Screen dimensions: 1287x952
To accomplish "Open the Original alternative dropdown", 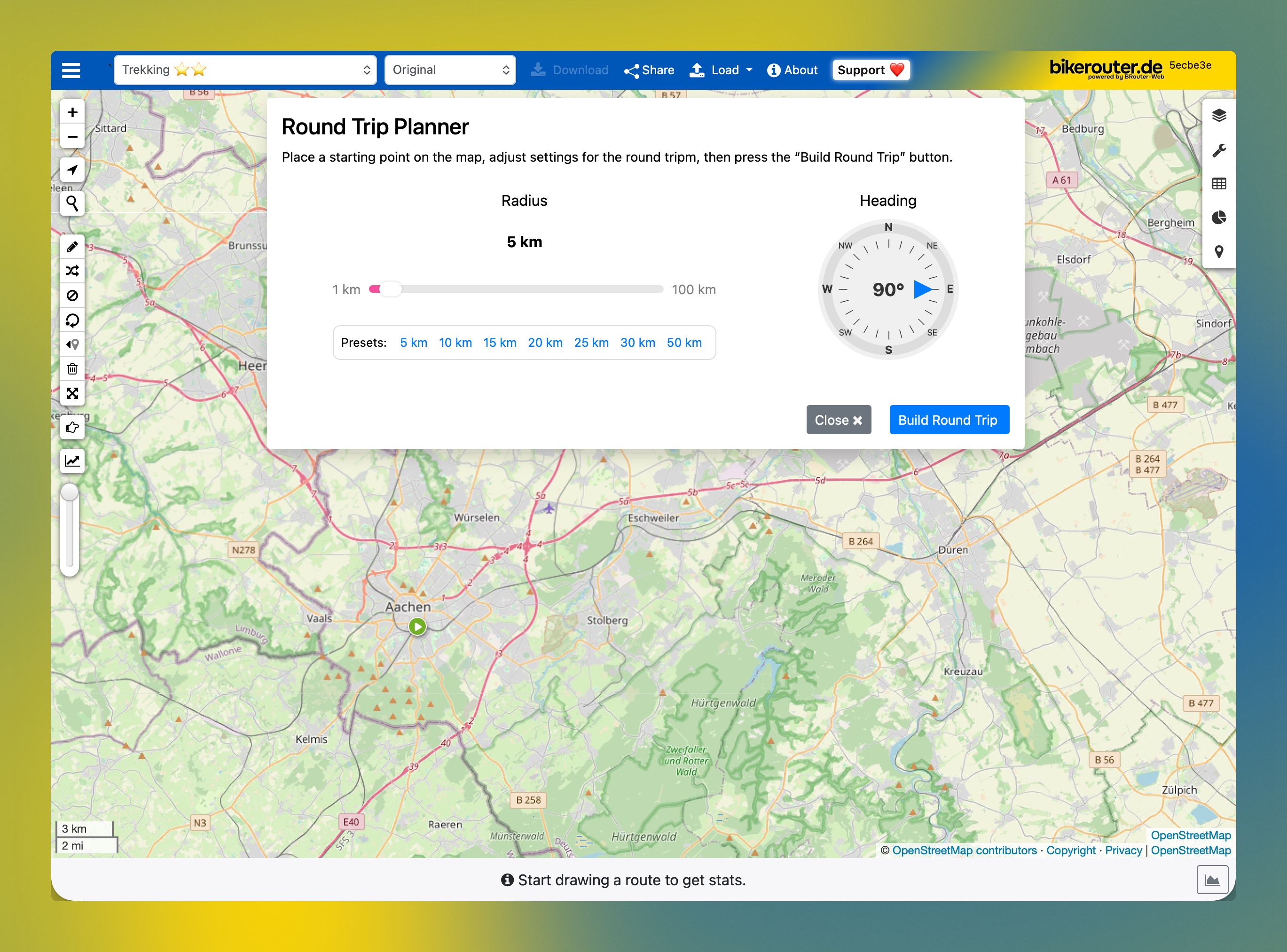I will (449, 70).
